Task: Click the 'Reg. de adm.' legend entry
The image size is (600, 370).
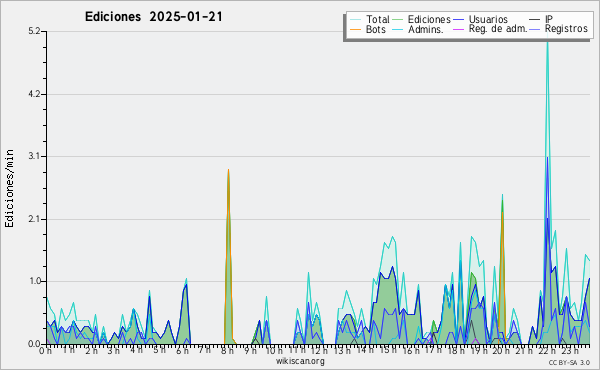Action: coord(490,29)
